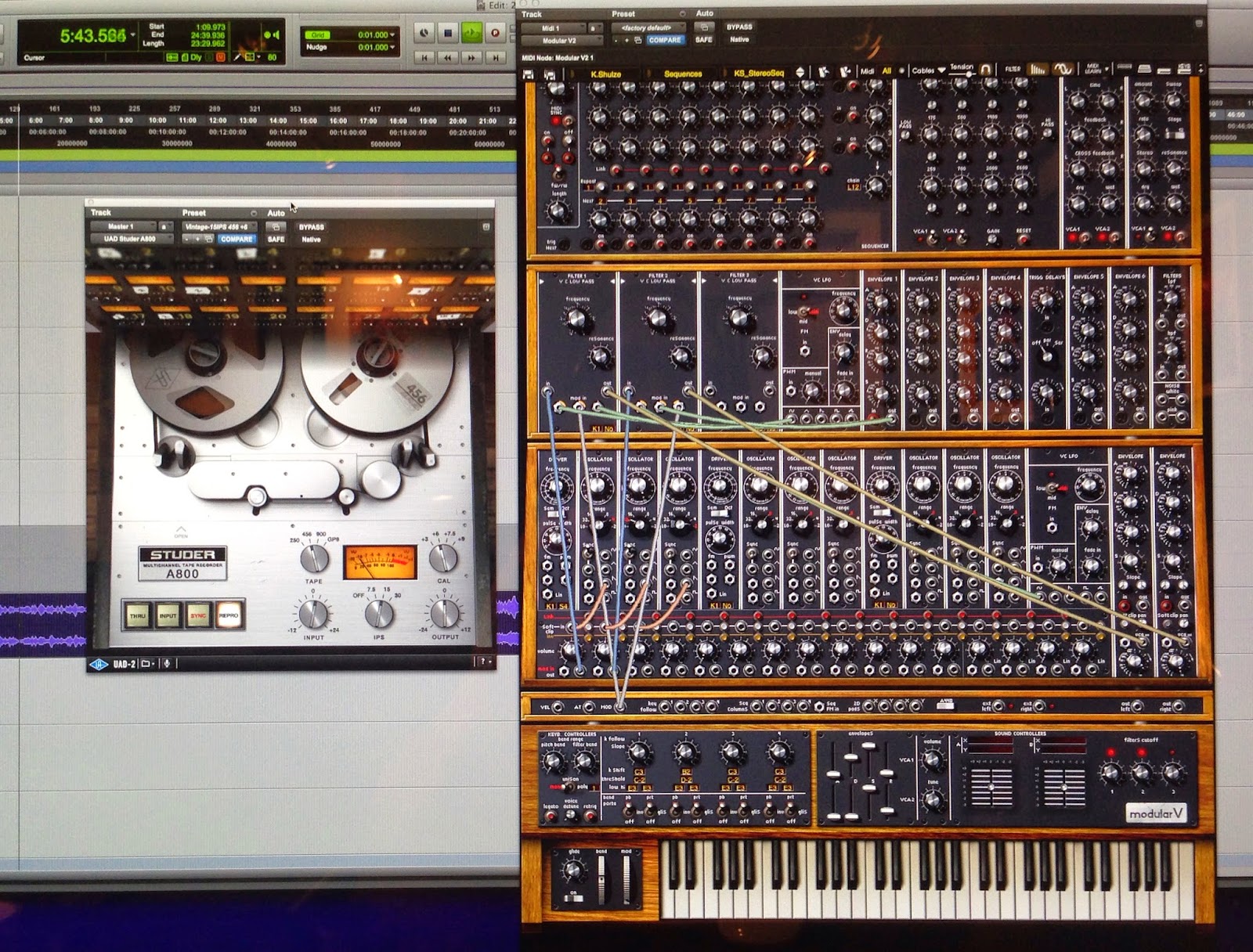Open the UAD help question mark menu
The height and width of the screenshot is (952, 1253).
click(482, 662)
